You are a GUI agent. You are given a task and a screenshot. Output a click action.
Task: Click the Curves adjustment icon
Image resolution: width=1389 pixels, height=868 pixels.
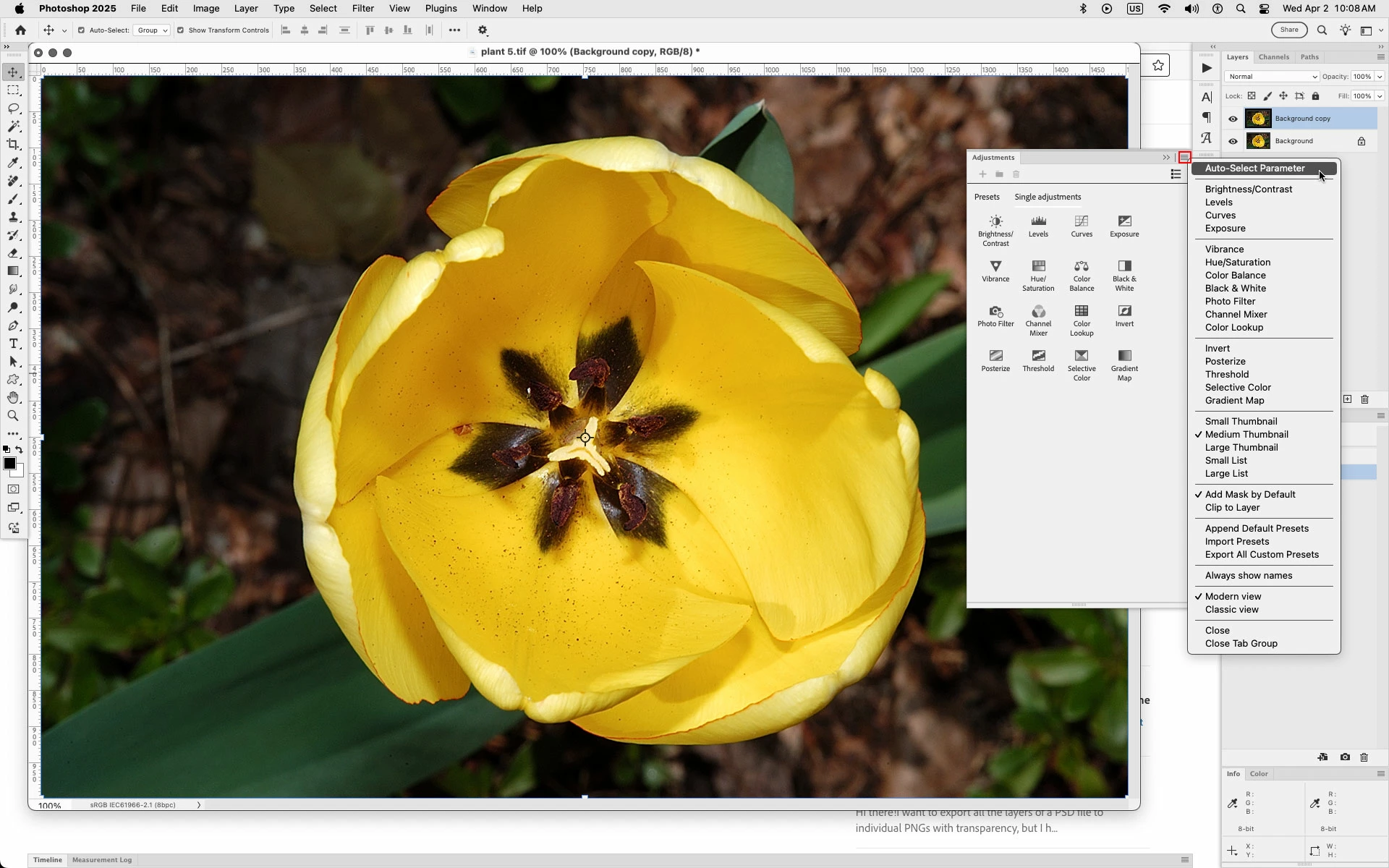pyautogui.click(x=1082, y=221)
